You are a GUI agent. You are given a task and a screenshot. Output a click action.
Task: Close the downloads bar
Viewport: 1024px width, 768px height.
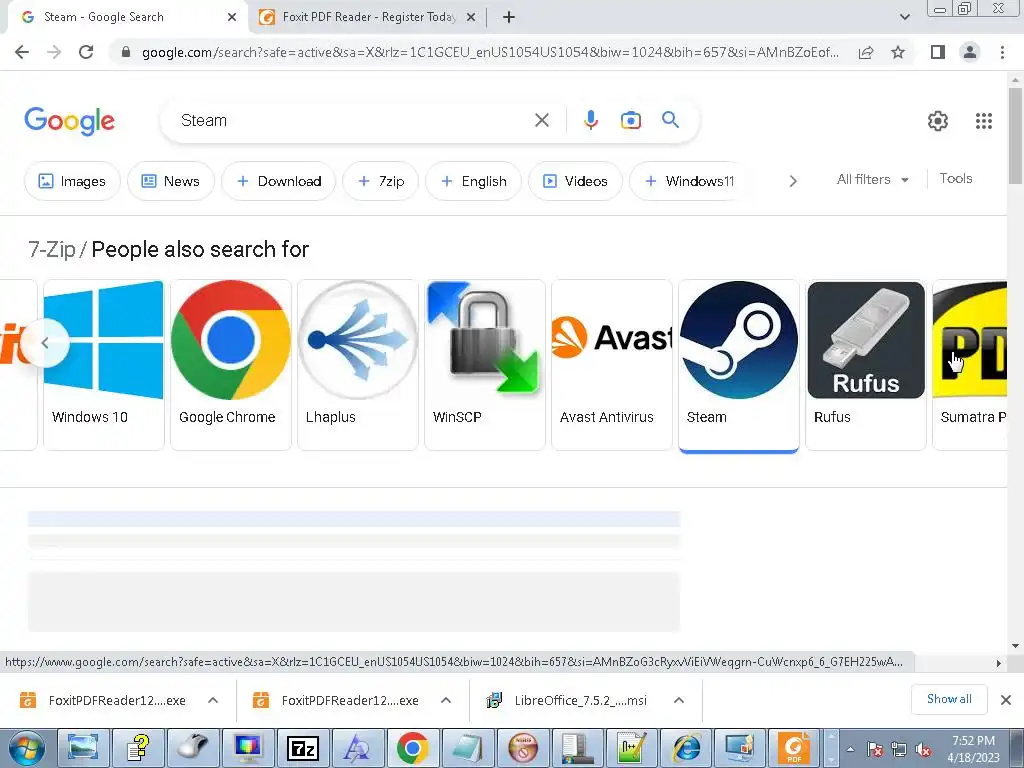coord(1006,700)
